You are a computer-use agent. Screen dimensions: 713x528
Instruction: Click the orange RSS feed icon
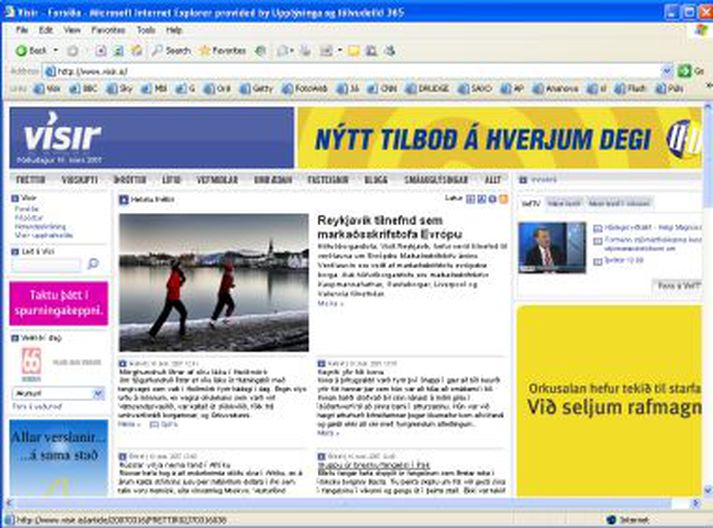point(503,199)
